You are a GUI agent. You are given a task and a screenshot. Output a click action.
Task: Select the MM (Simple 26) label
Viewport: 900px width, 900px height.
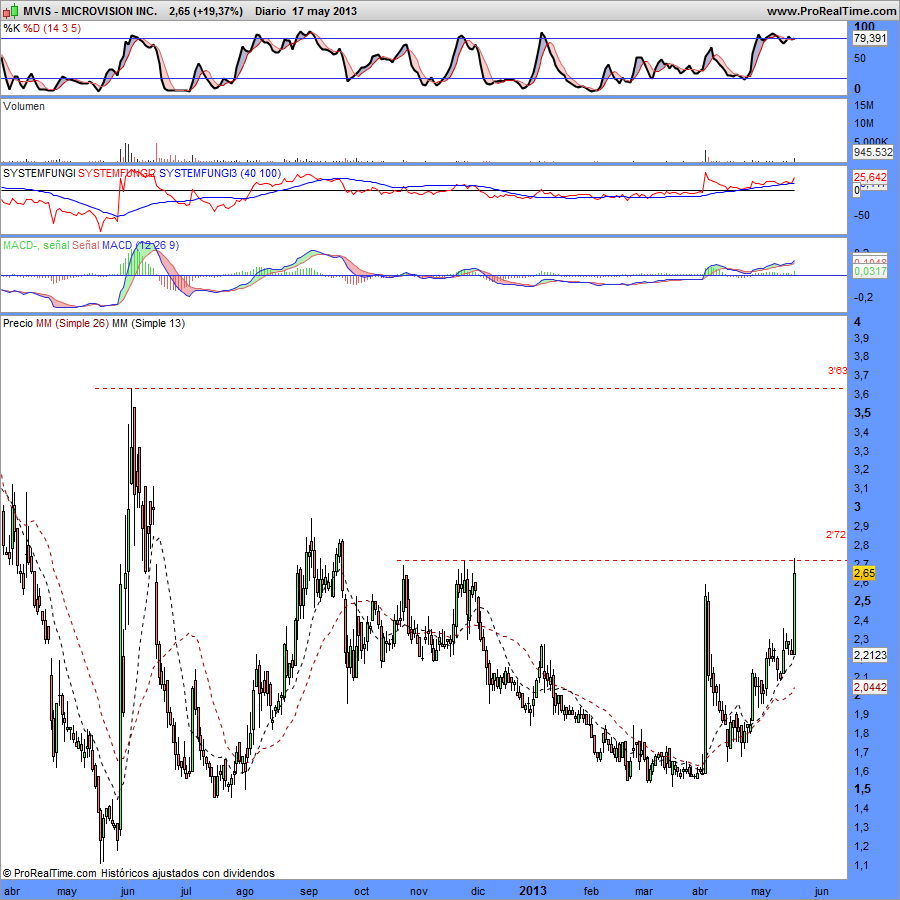point(72,323)
